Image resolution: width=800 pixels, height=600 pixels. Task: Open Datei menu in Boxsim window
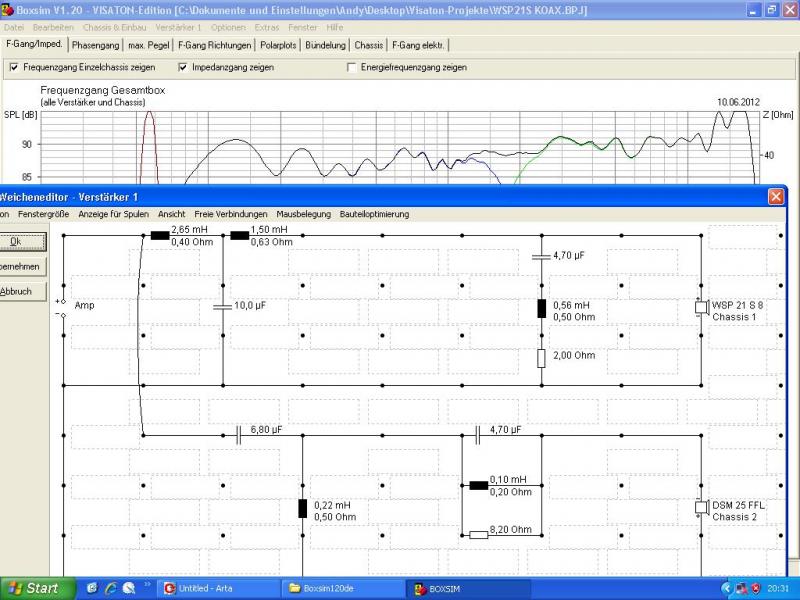(14, 28)
